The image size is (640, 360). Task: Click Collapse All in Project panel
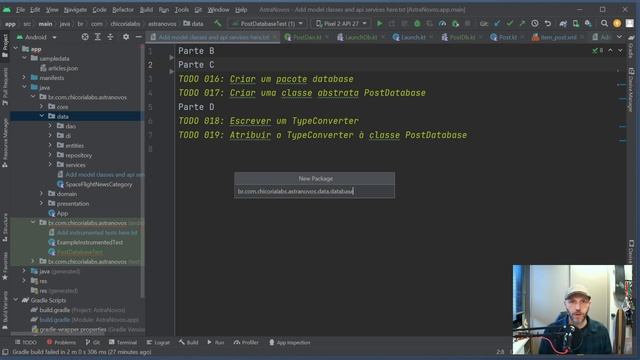coord(110,37)
